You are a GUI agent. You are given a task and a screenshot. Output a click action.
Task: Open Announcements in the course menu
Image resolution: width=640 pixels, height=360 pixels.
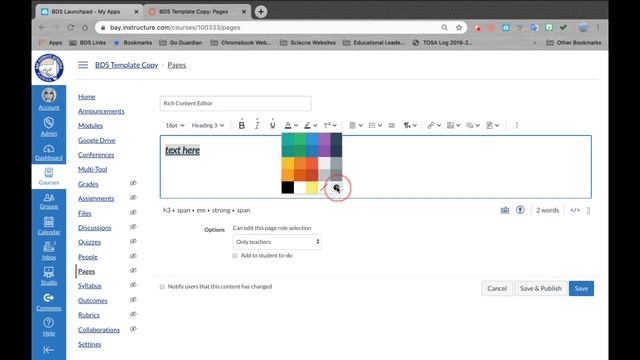[101, 111]
